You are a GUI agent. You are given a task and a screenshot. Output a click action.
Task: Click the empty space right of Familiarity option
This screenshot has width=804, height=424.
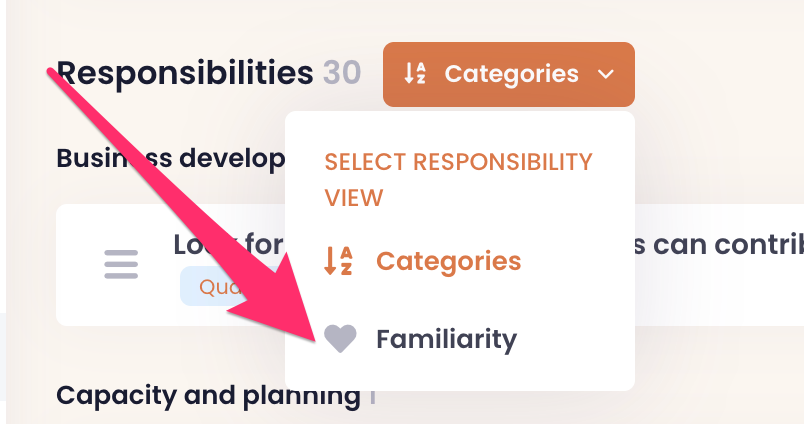(x=580, y=340)
